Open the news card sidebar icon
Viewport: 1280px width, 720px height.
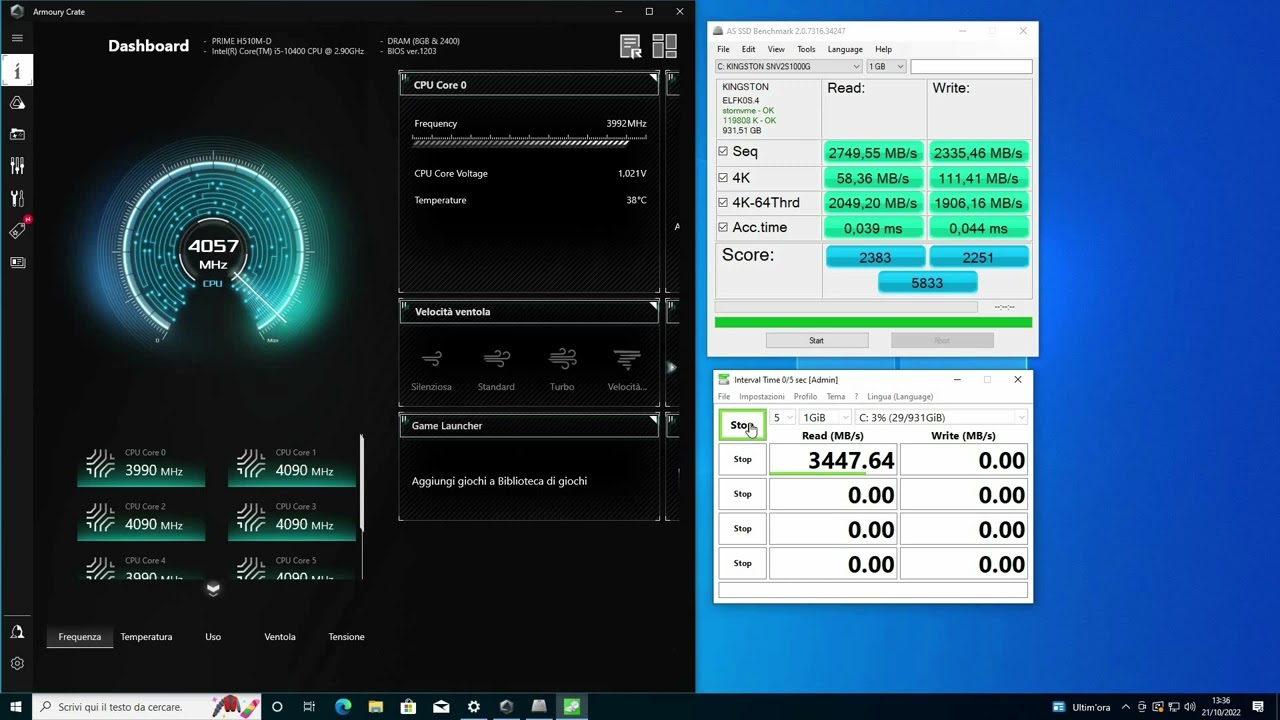click(17, 262)
